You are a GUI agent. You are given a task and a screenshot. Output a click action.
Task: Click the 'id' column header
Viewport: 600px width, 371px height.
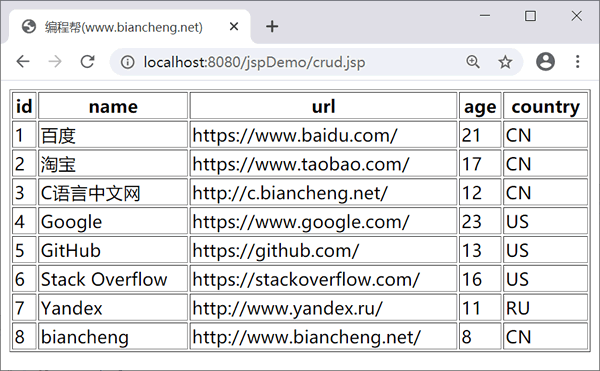coord(24,106)
